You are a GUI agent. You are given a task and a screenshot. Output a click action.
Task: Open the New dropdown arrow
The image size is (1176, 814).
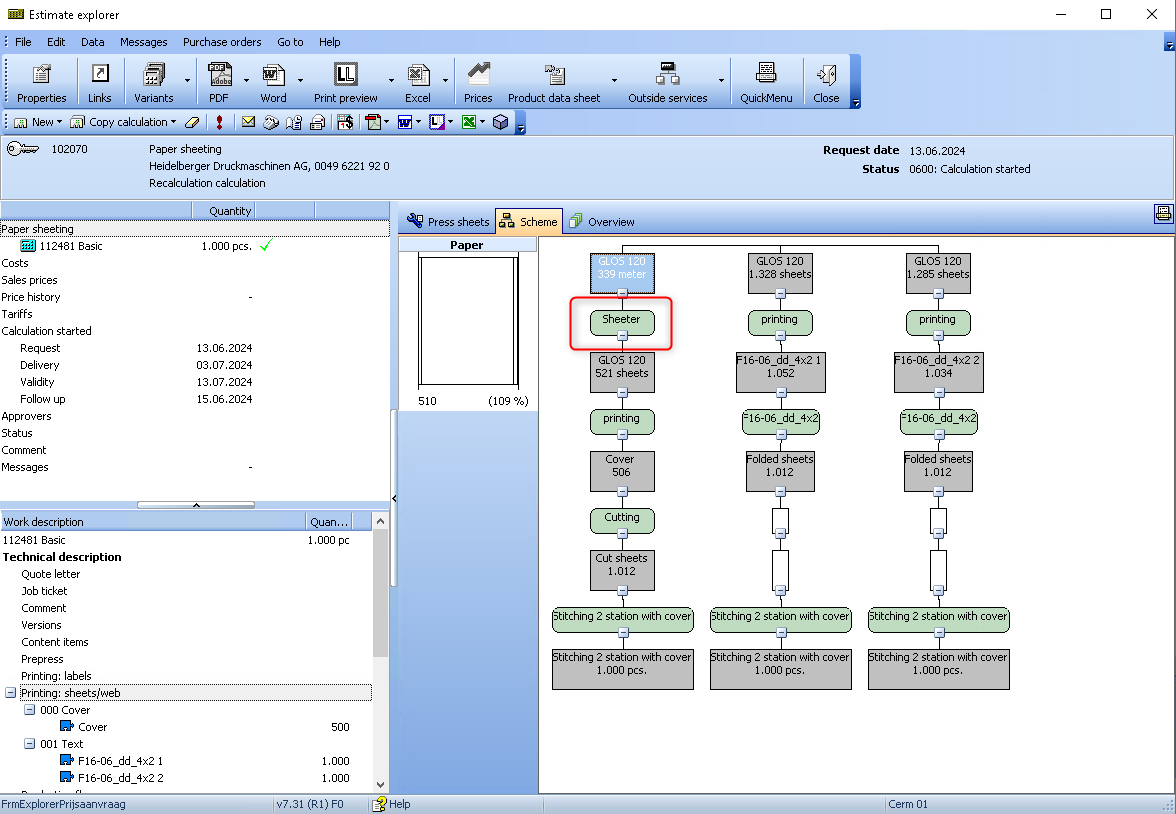[59, 122]
